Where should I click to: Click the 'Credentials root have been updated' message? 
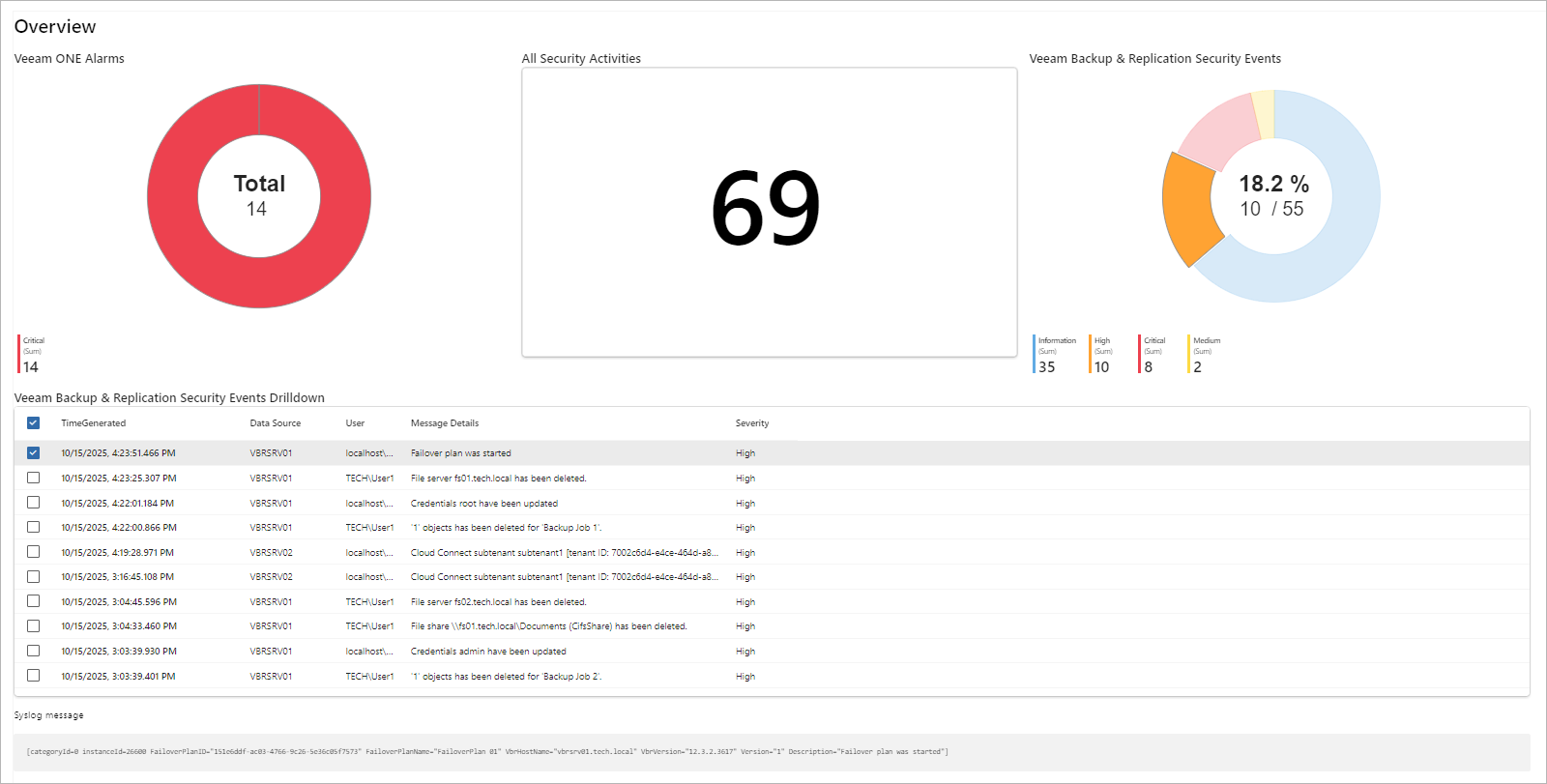(x=483, y=504)
